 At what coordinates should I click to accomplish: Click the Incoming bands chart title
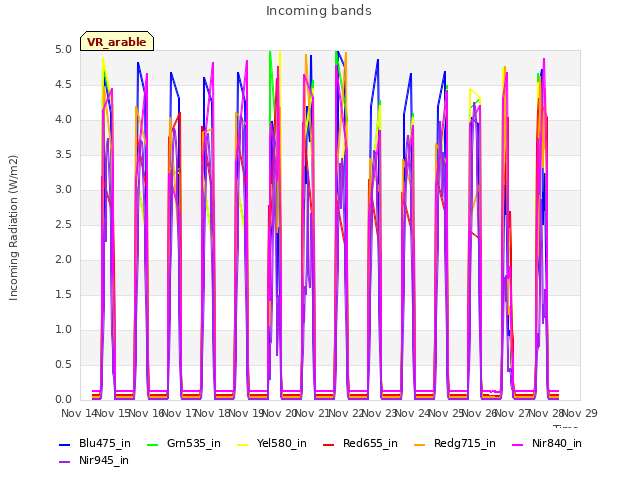point(319,11)
